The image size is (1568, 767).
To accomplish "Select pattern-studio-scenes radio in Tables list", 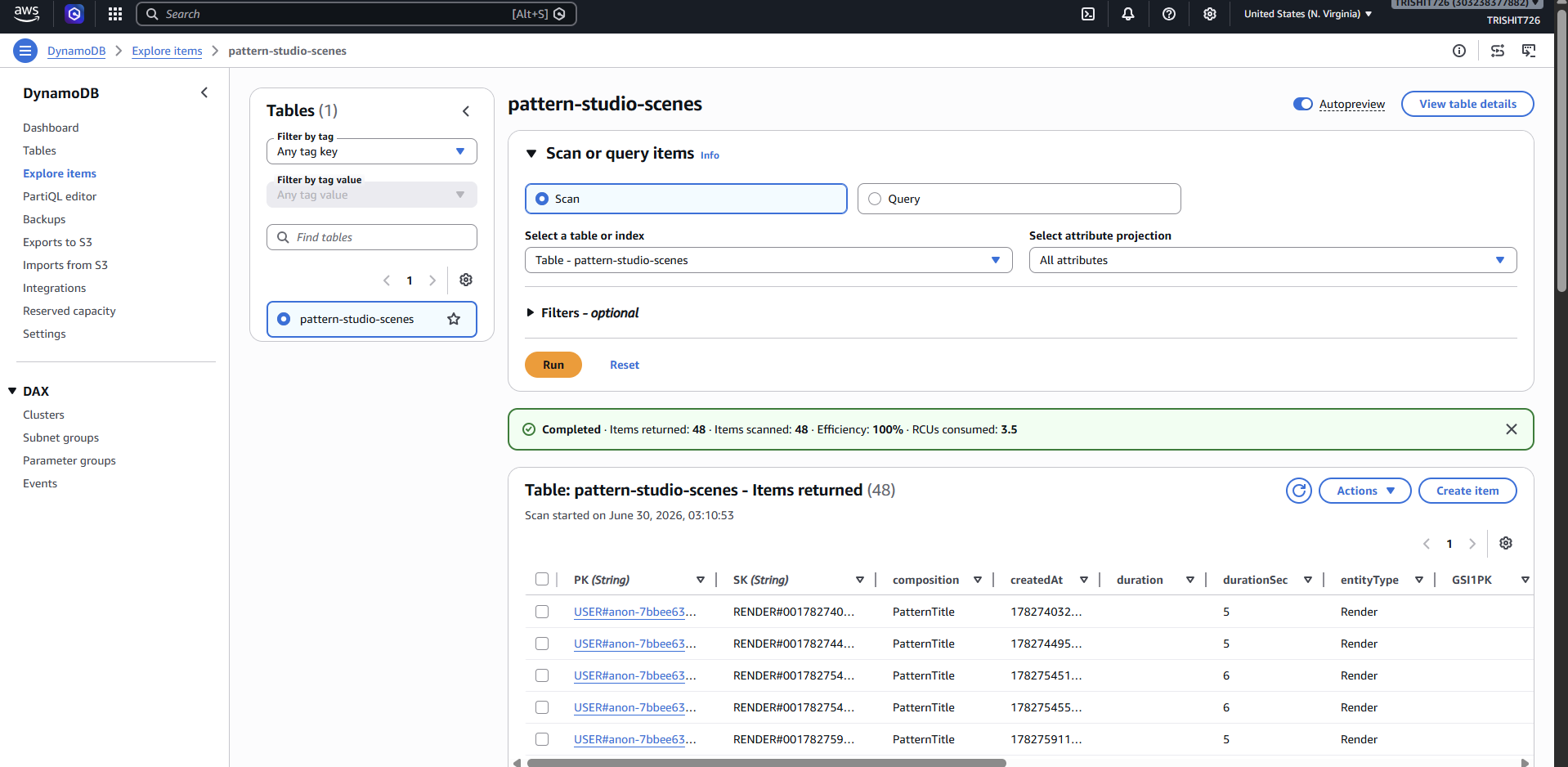I will tap(284, 319).
